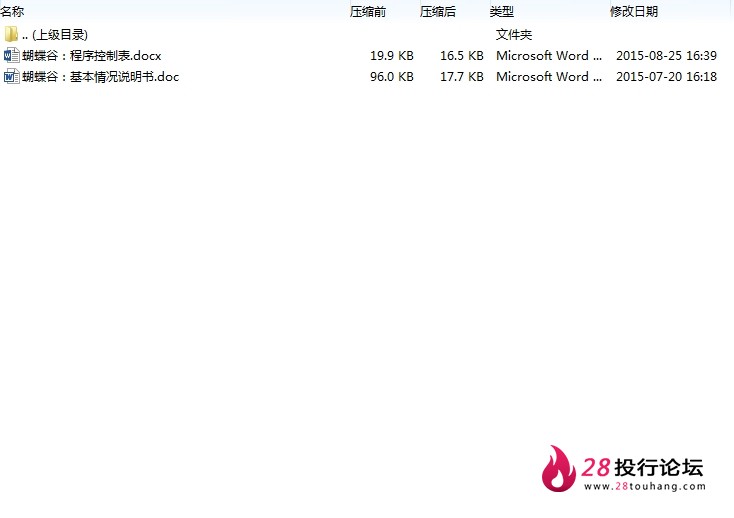Select file 蝴蝶谷：程序控制表.docx
Image resolution: width=734 pixels, height=518 pixels.
click(92, 56)
